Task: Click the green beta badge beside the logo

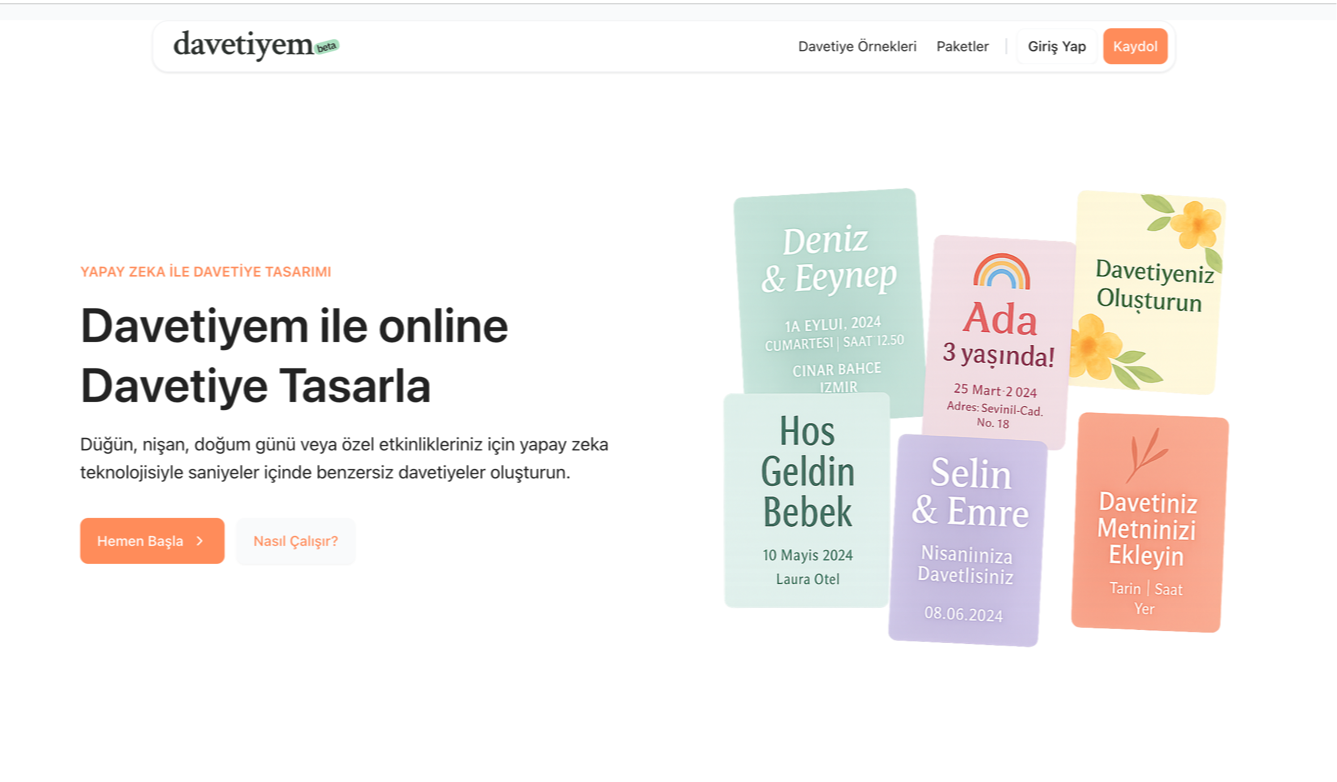Action: click(327, 46)
